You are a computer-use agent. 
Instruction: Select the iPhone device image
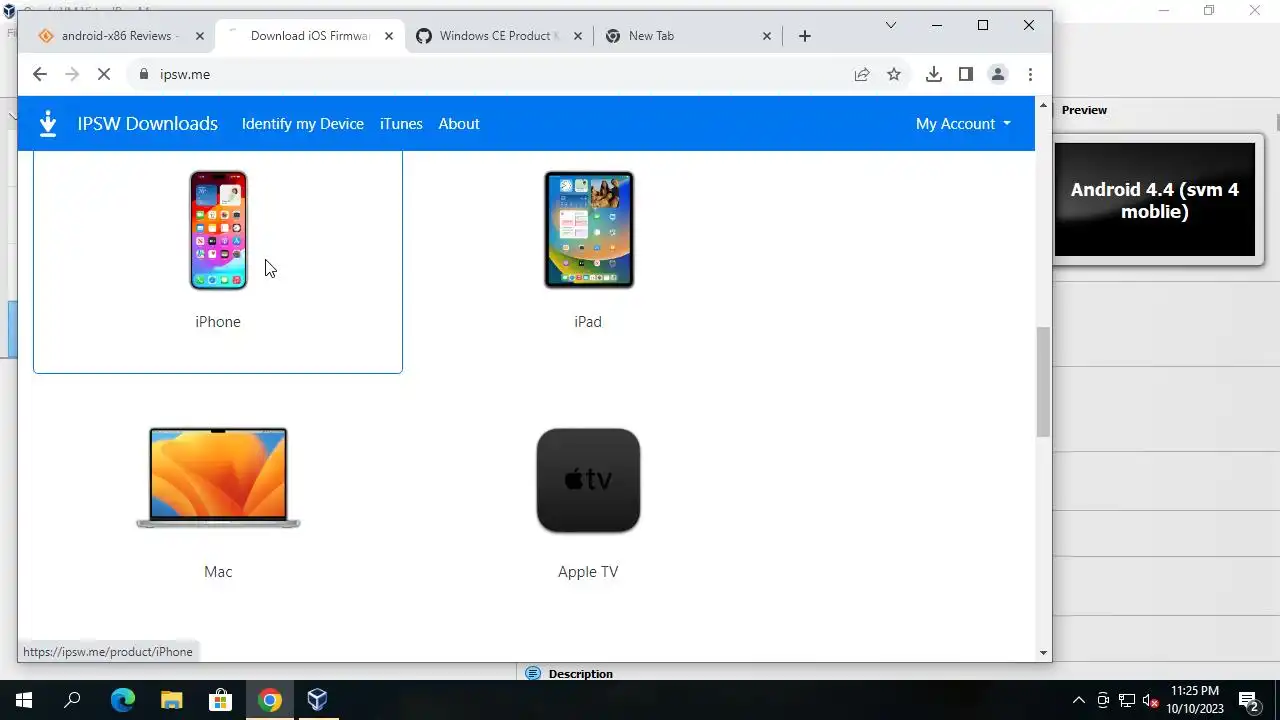(x=218, y=230)
